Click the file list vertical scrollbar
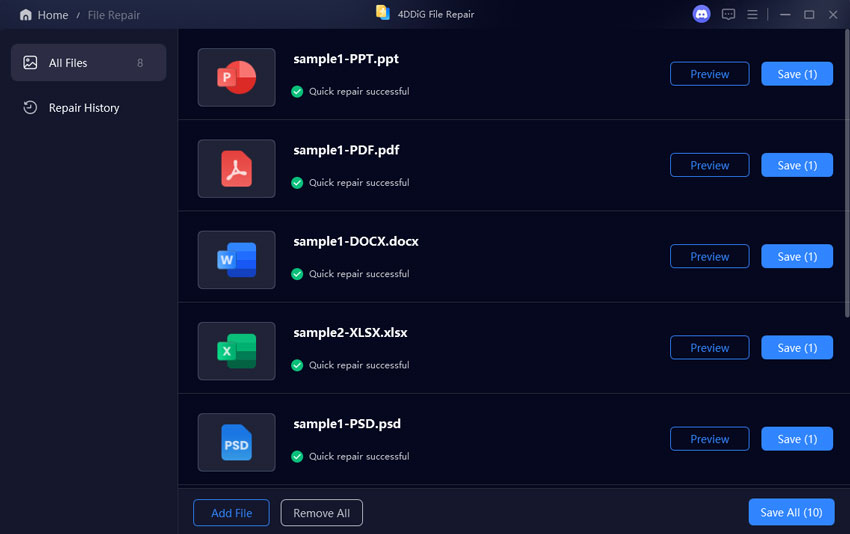 click(847, 173)
